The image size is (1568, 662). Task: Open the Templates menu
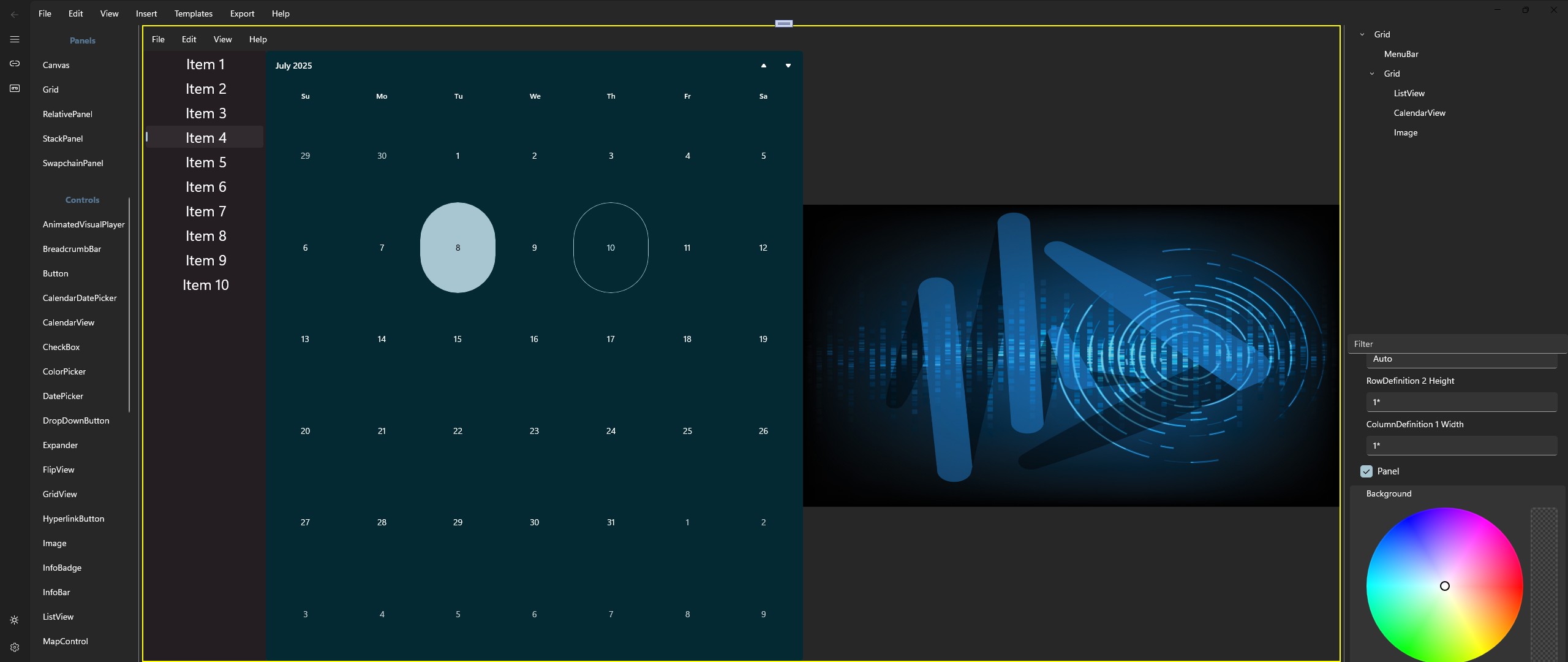[x=194, y=13]
